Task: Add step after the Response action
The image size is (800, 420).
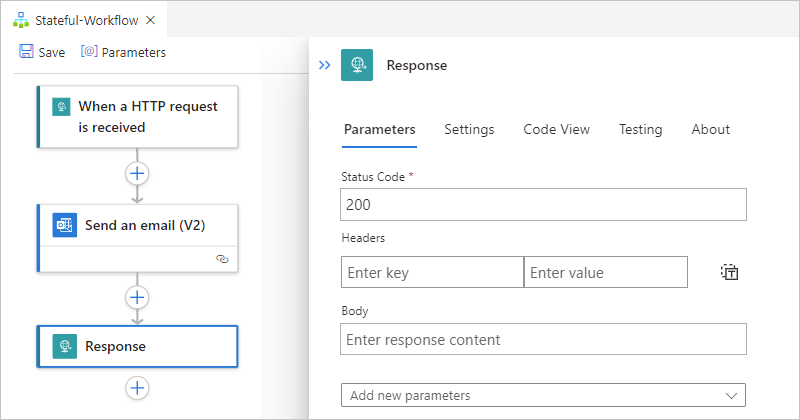Action: [137, 387]
